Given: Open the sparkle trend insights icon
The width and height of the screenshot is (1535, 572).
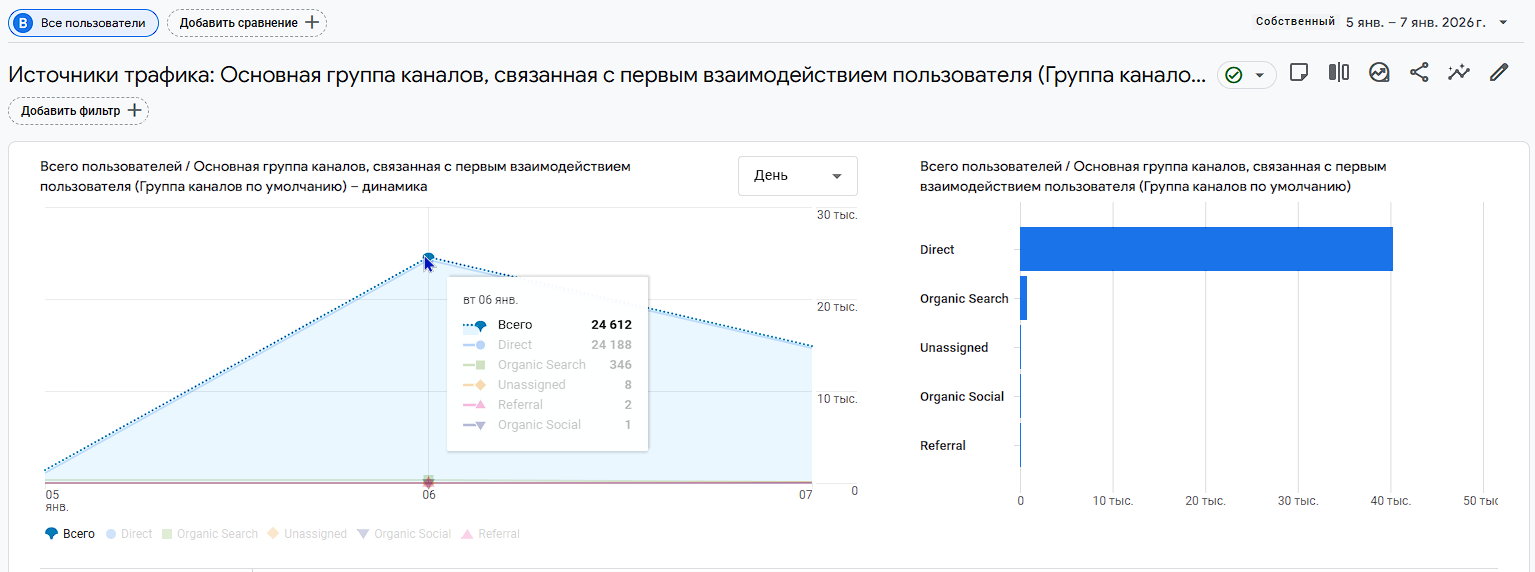Looking at the screenshot, I should (x=1459, y=73).
